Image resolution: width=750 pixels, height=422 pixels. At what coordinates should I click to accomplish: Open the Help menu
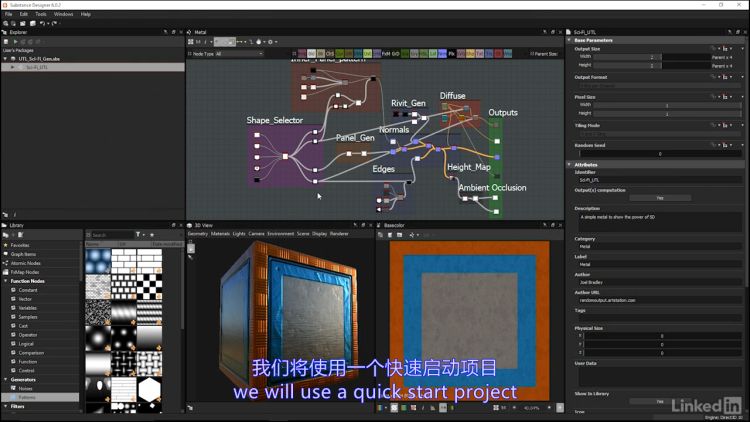(86, 14)
